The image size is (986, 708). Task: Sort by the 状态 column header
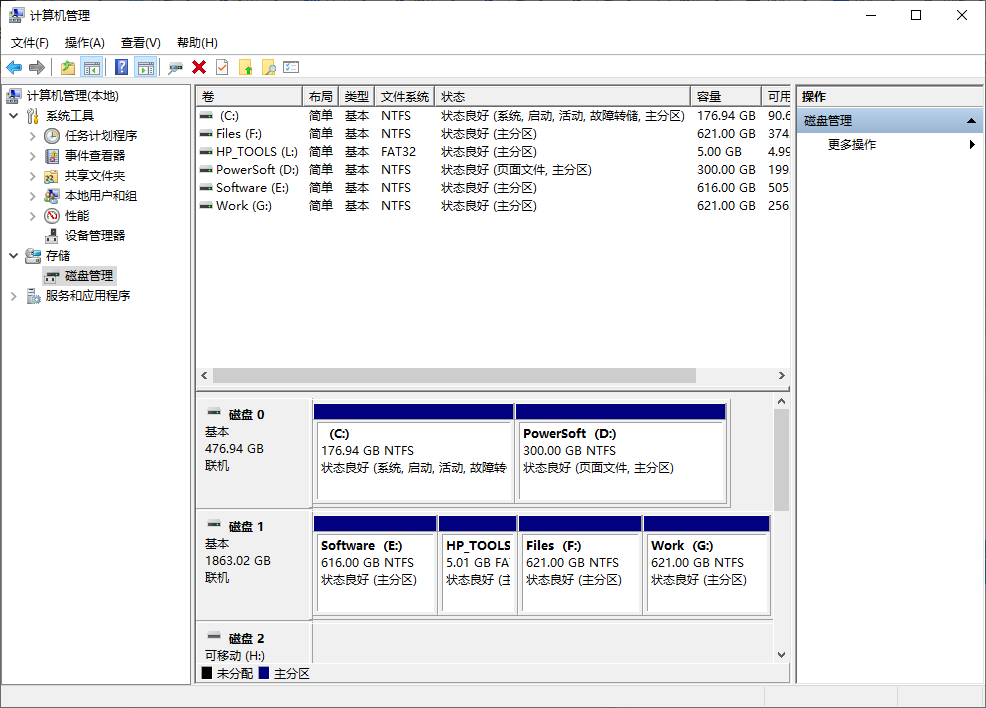[x=562, y=96]
